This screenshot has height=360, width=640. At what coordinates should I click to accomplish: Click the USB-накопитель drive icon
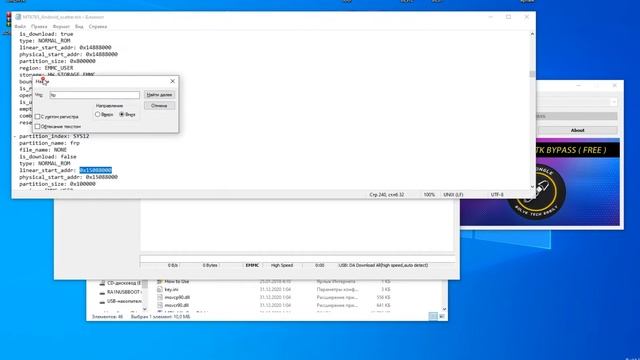[102, 302]
